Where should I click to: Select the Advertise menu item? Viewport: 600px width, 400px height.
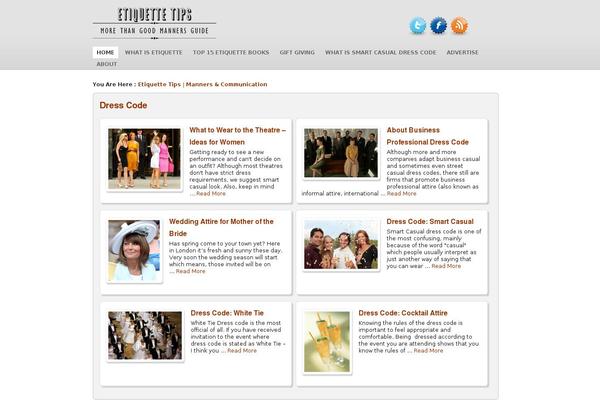tap(462, 52)
